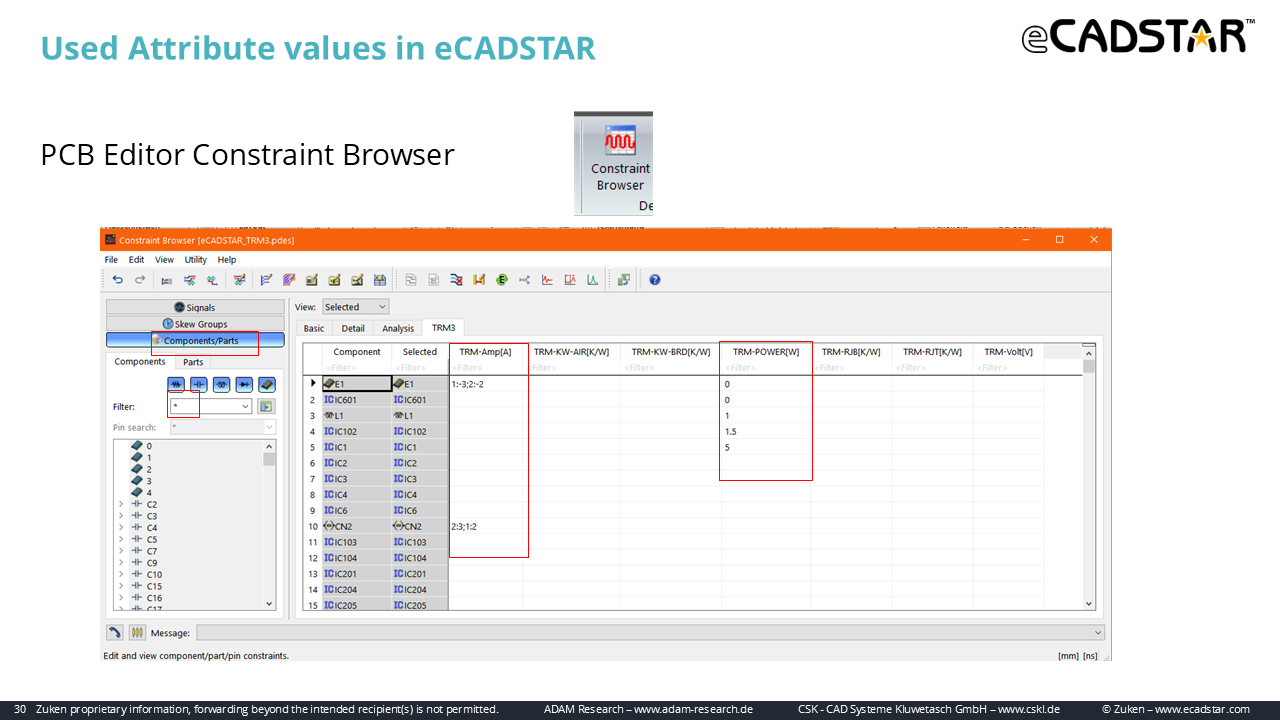Click the Undo arrow in the toolbar
The image size is (1280, 720).
[x=118, y=280]
